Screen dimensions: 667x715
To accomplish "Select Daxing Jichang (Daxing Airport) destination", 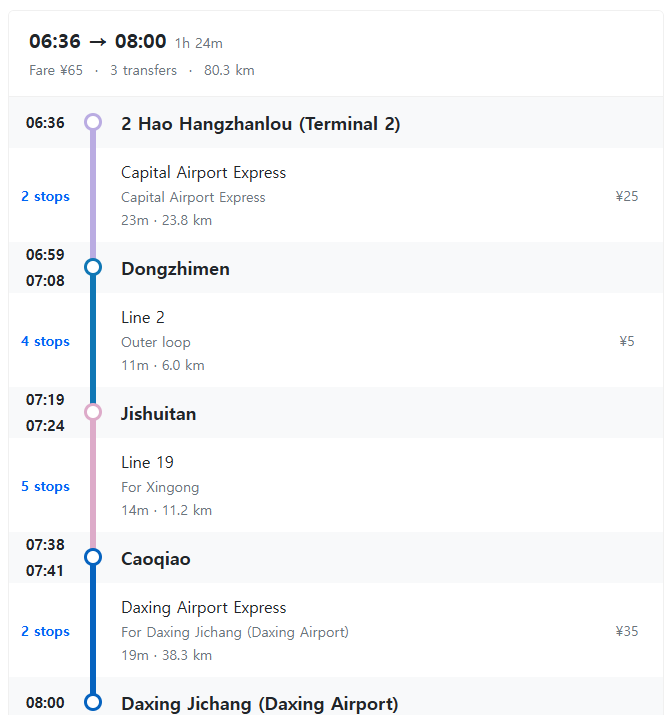I will (x=259, y=704).
